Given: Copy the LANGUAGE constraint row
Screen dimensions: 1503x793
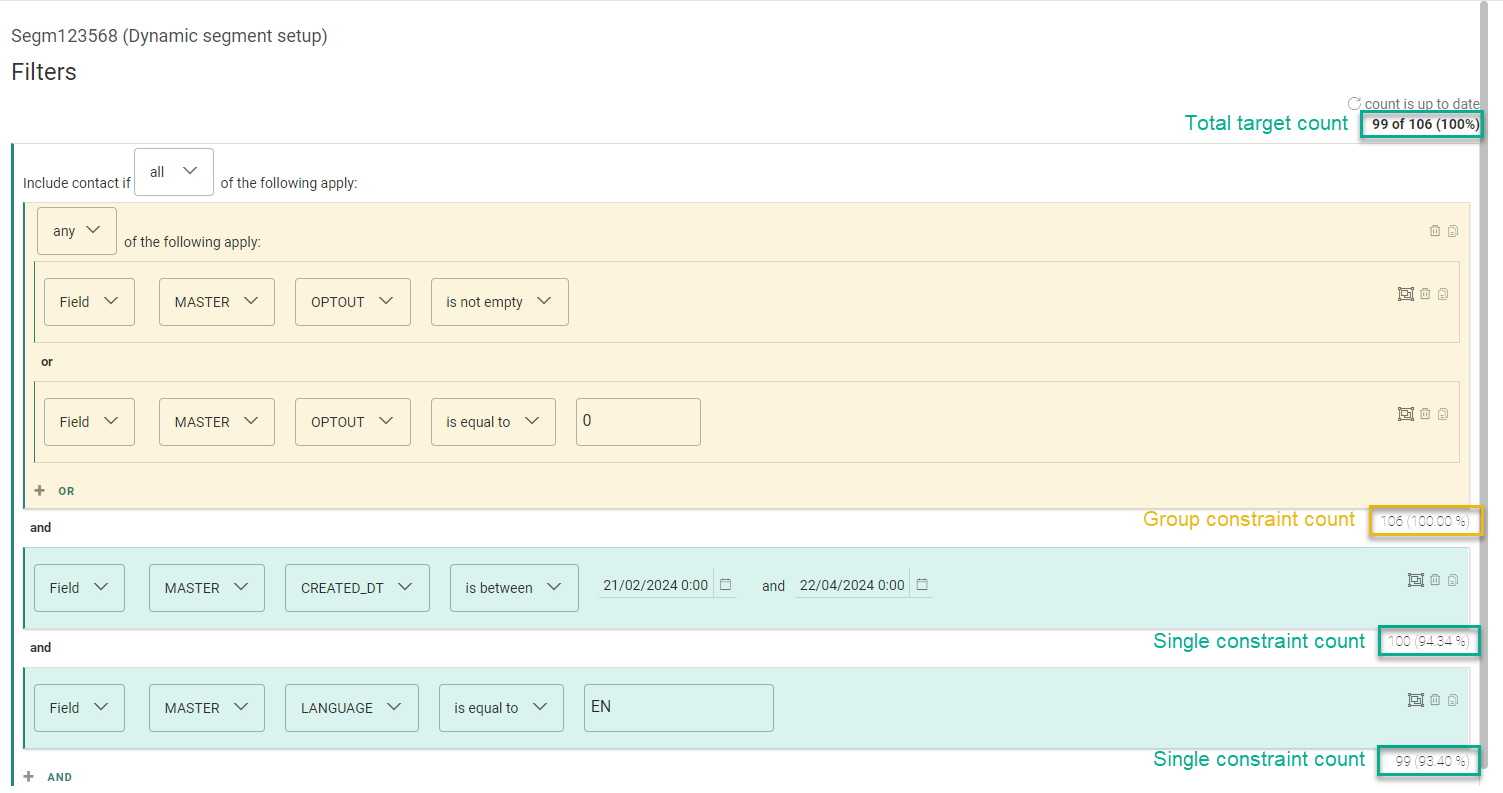Looking at the screenshot, I should [1453, 700].
